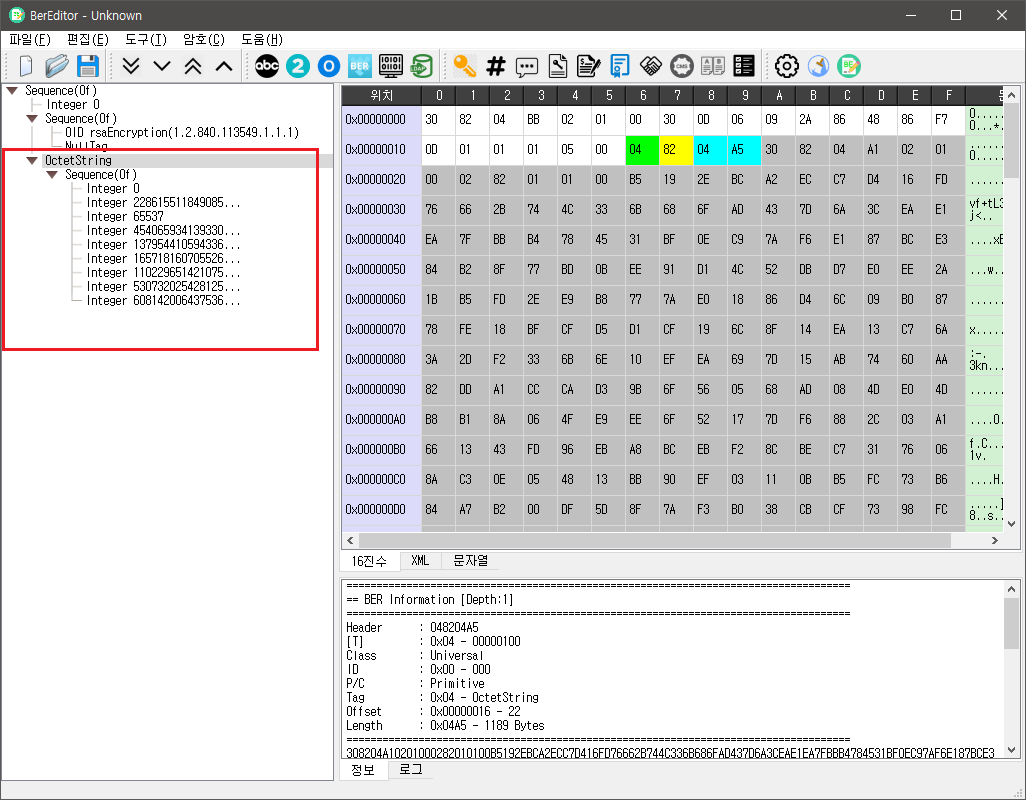Image resolution: width=1026 pixels, height=800 pixels.
Task: Select the Integer 65537 tree item
Action: coord(125,217)
